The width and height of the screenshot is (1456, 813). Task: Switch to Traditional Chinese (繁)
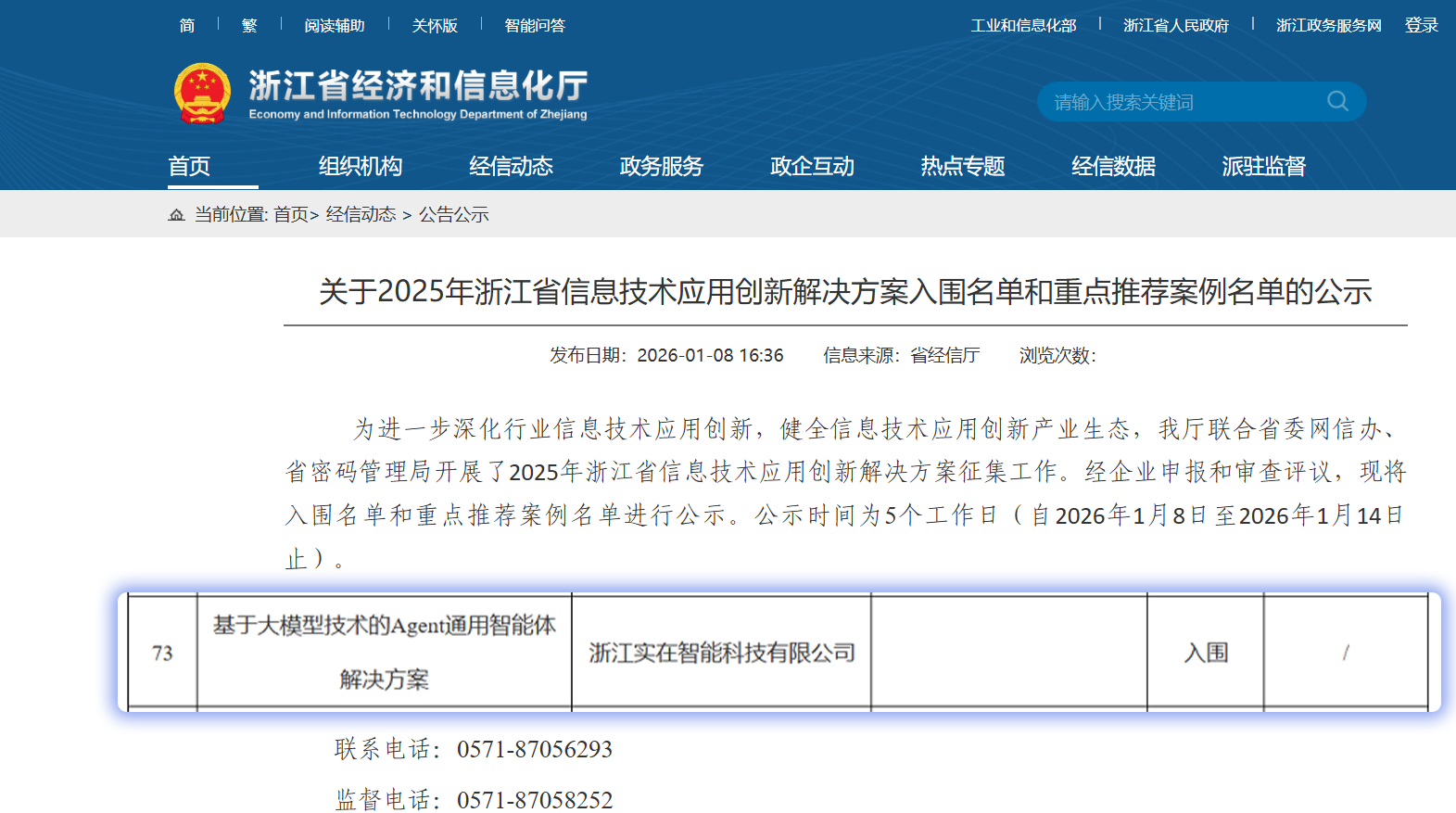point(249,26)
